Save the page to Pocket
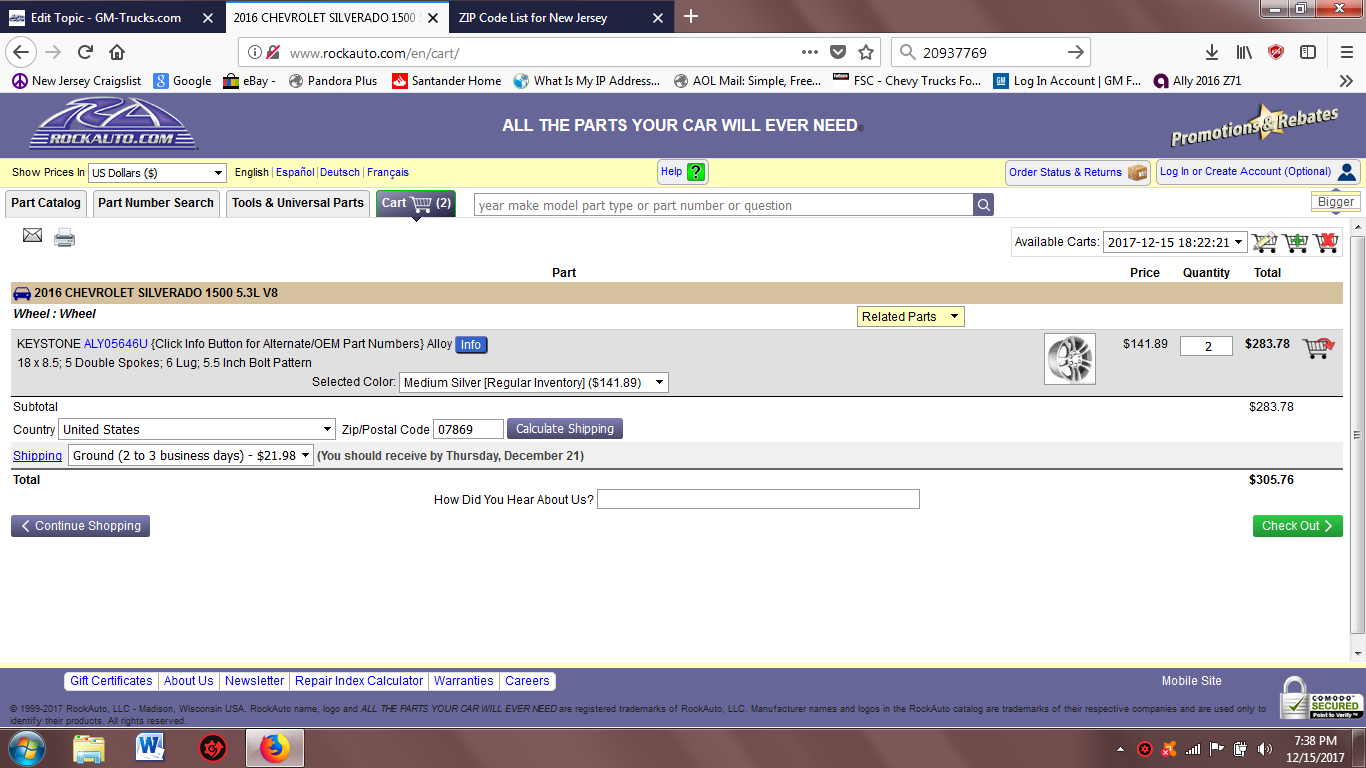This screenshot has height=768, width=1366. [838, 52]
